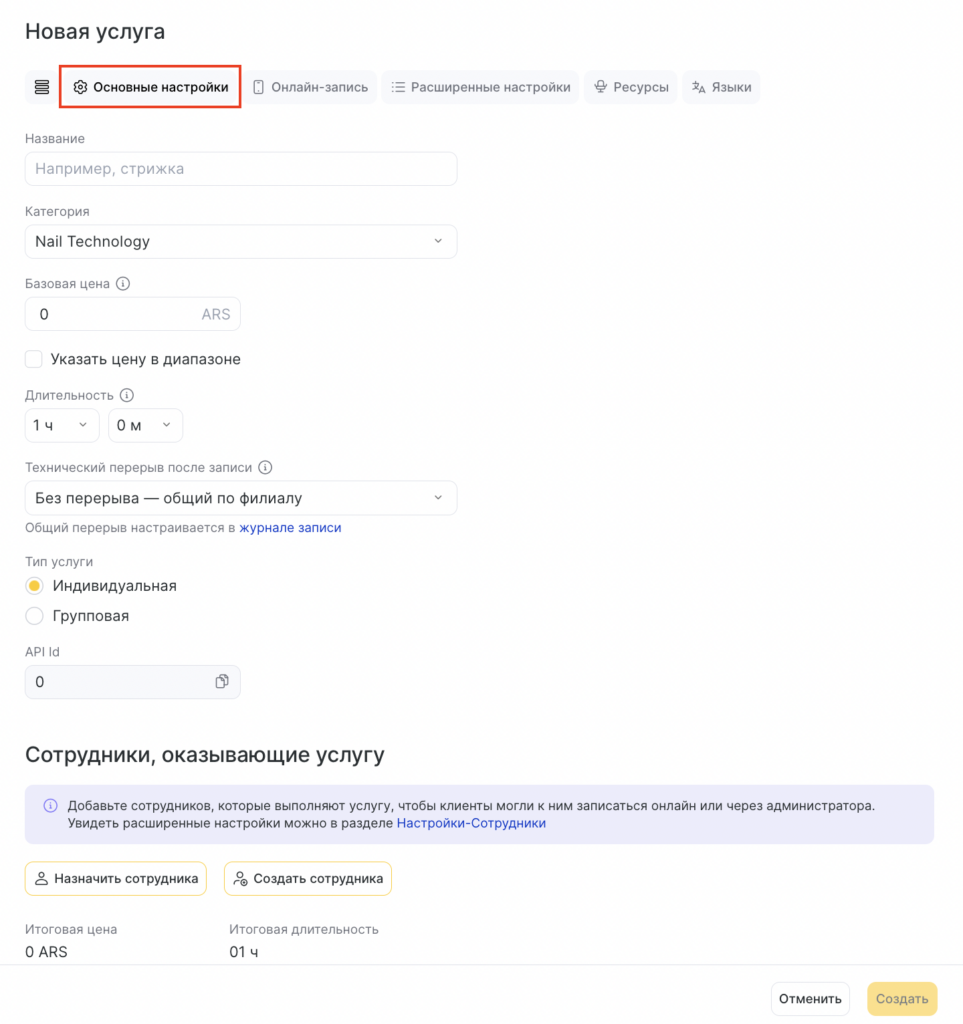The width and height of the screenshot is (963, 1024).
Task: Click the info icon next to Длительность
Action: point(127,395)
